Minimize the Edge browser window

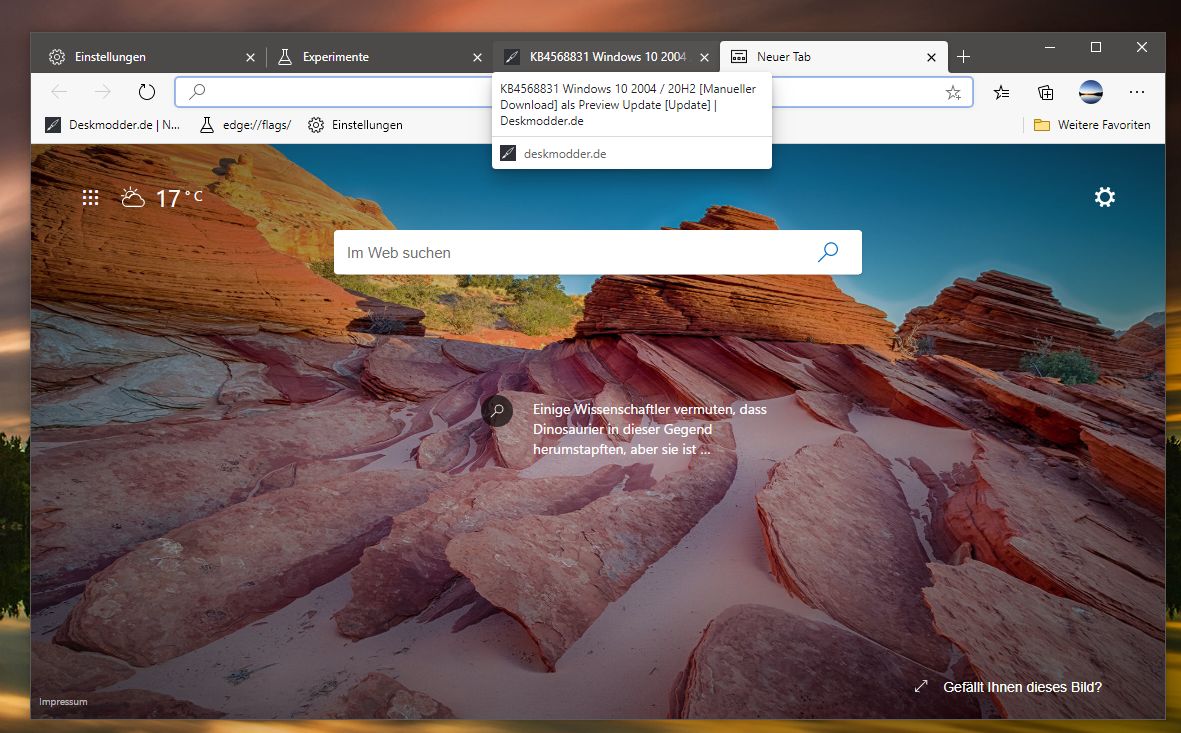(1050, 47)
